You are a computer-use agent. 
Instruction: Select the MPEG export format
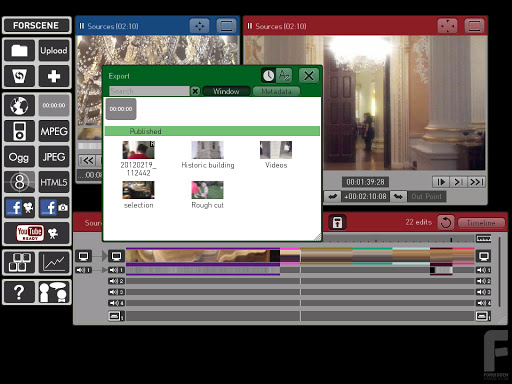(54, 131)
